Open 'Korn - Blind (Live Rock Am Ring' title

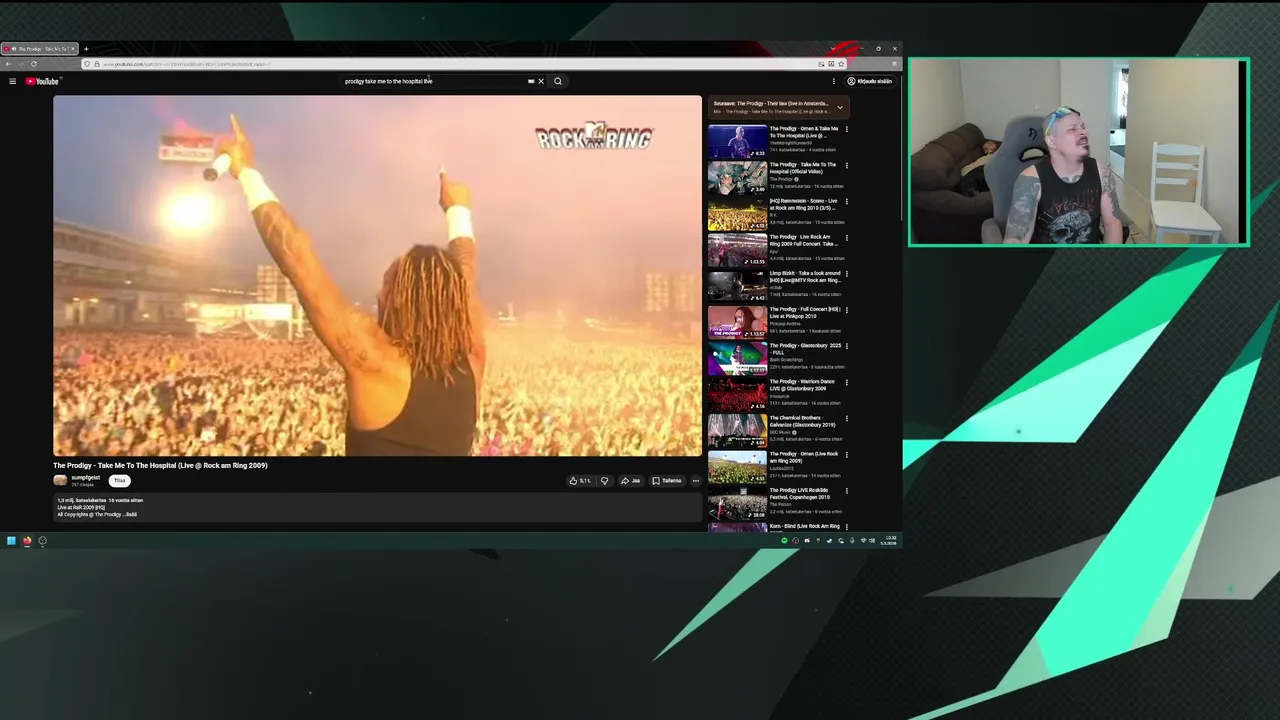pyautogui.click(x=805, y=526)
